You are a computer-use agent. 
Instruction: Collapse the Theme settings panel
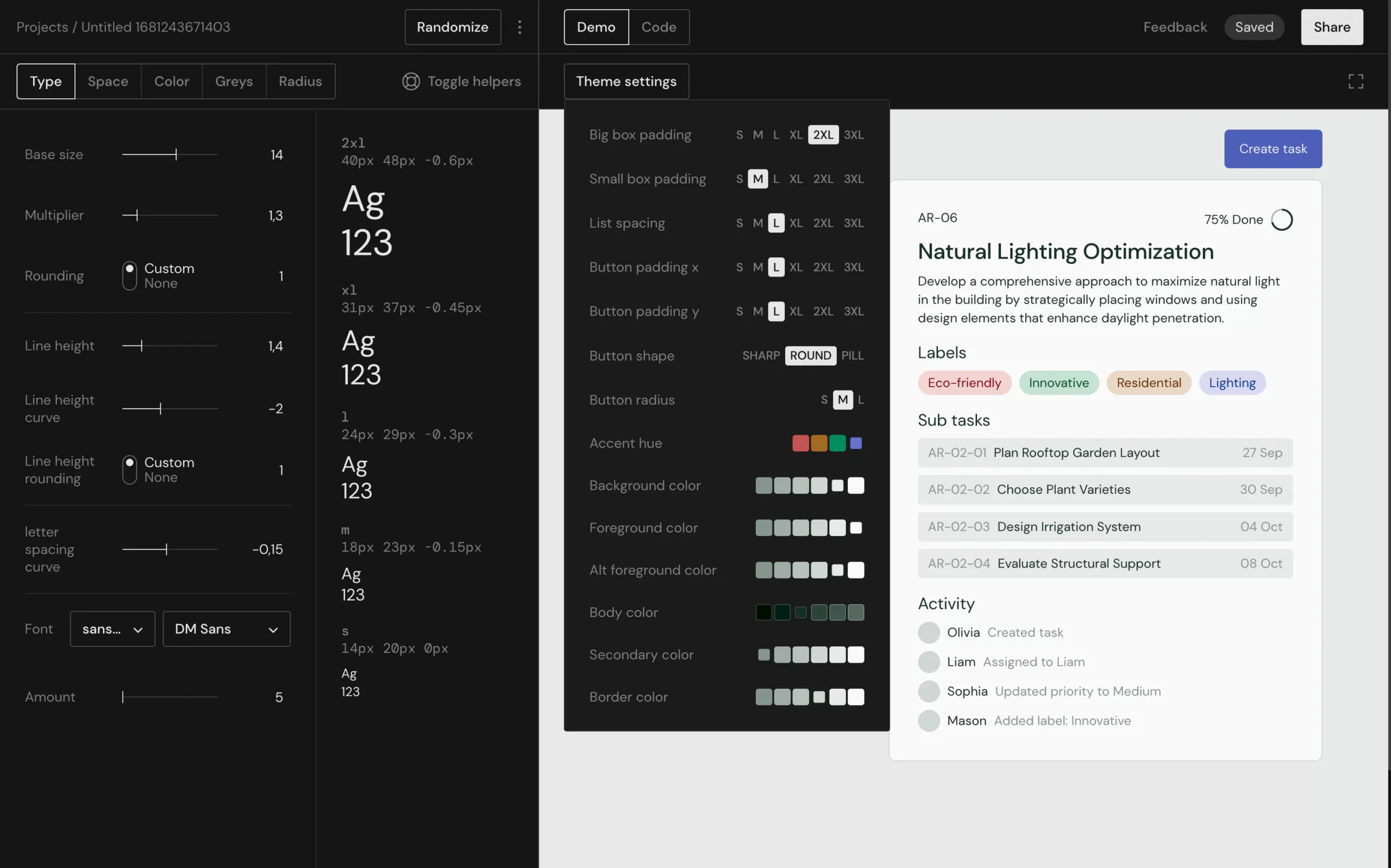click(x=626, y=81)
